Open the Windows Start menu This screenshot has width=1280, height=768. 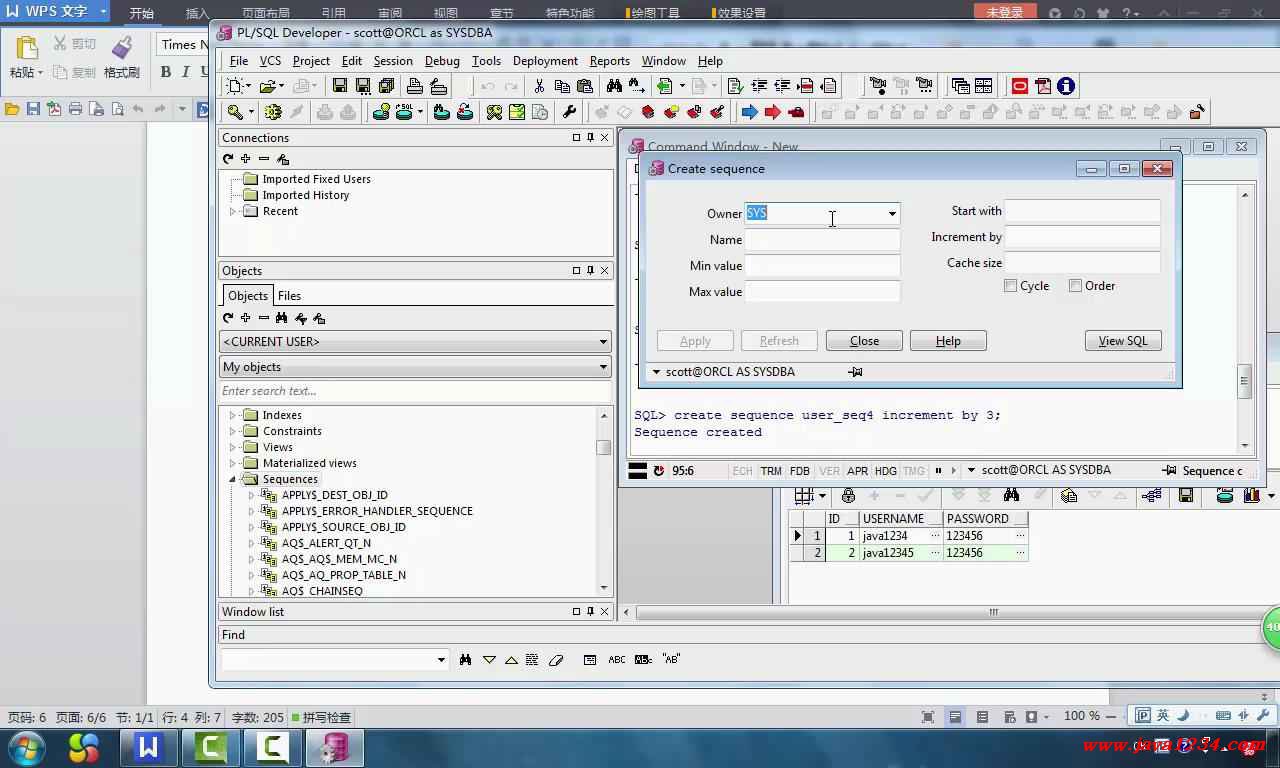[x=25, y=747]
